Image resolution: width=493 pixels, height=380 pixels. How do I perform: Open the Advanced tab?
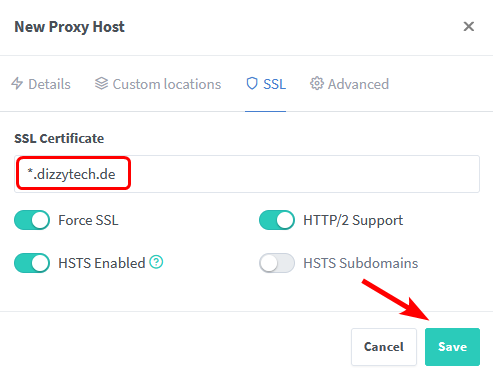[x=349, y=84]
